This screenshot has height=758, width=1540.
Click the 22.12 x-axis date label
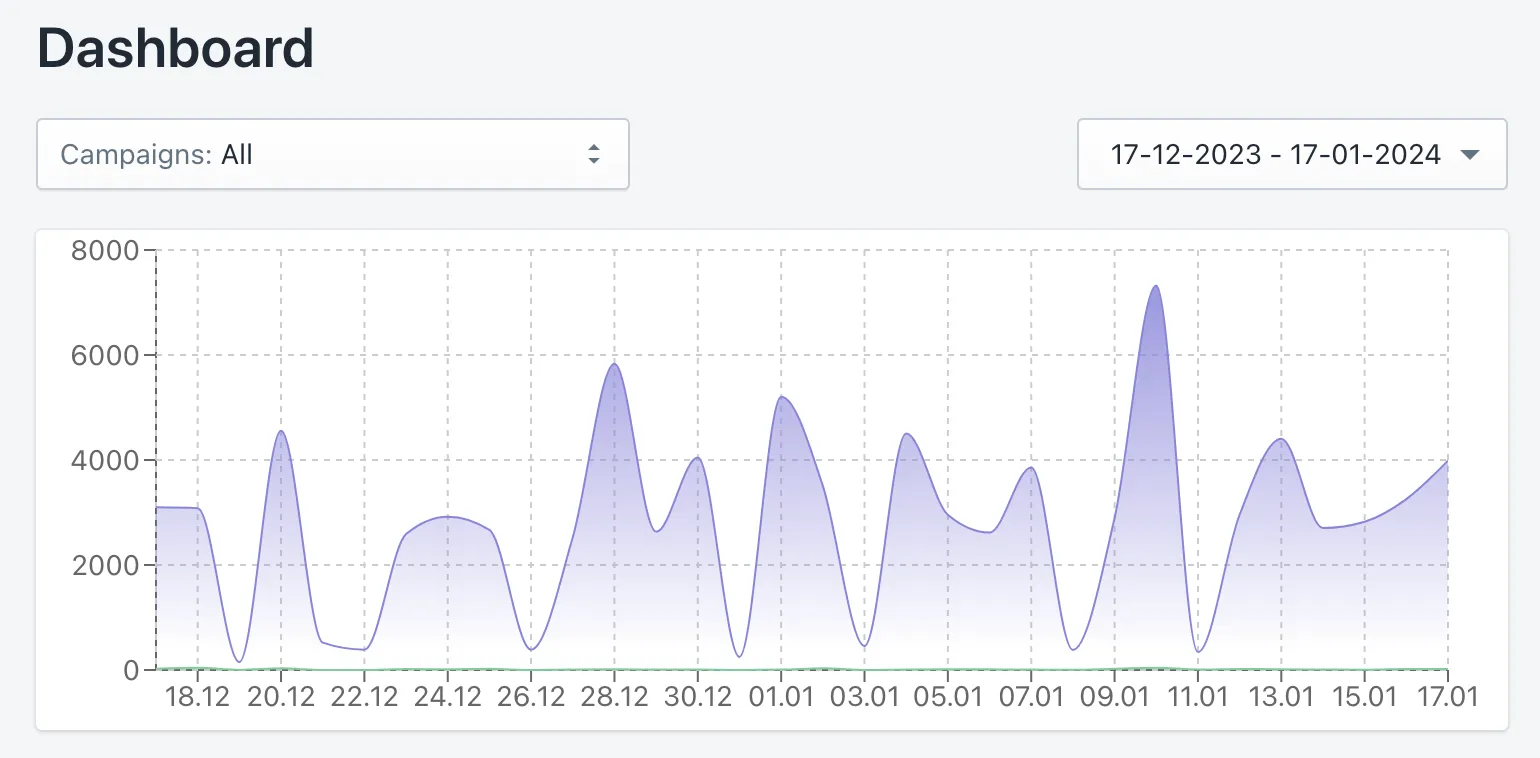[364, 695]
